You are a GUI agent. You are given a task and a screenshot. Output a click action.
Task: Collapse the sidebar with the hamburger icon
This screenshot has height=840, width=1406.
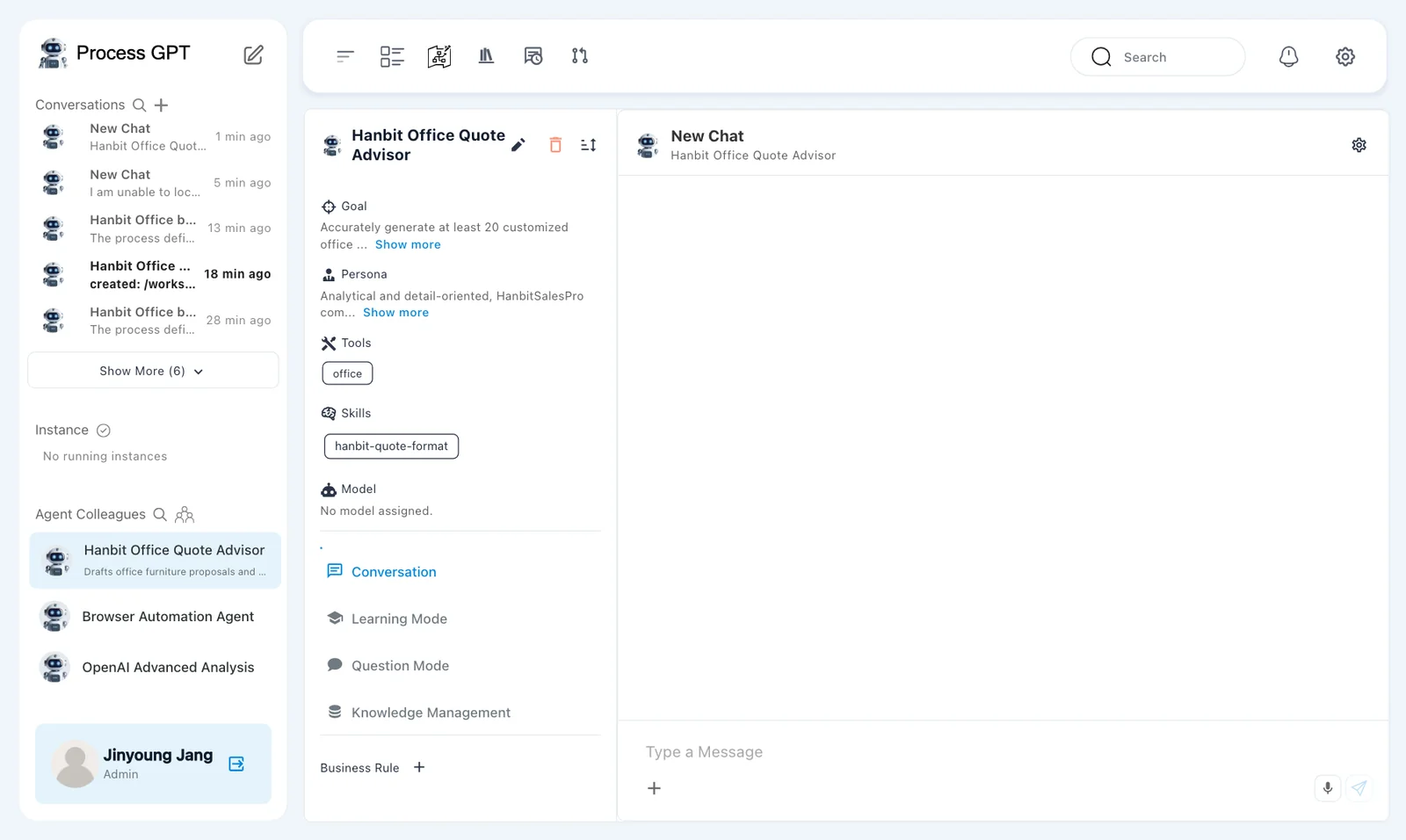[x=345, y=56]
